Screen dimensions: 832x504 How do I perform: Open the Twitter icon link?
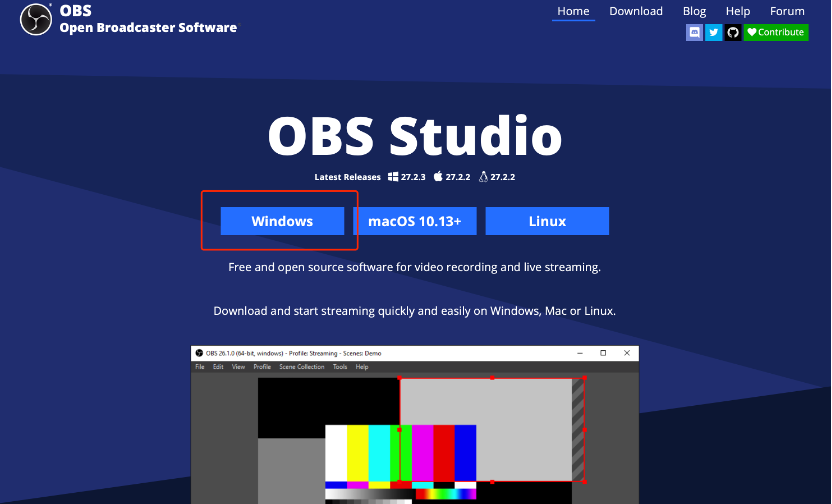tap(714, 32)
